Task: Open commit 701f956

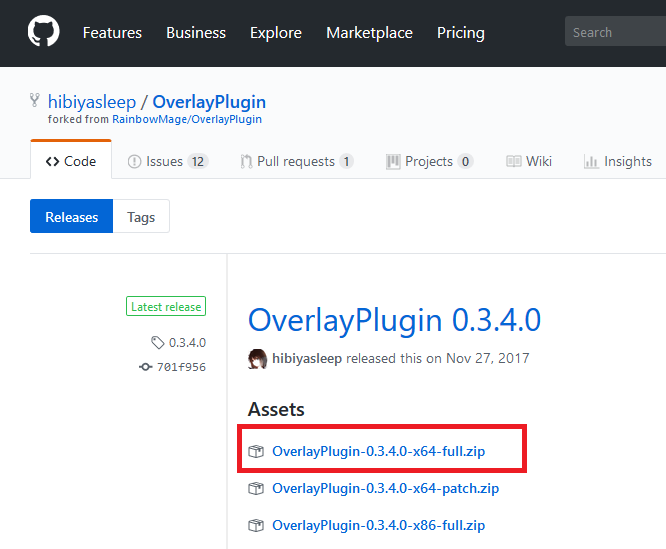Action: pyautogui.click(x=181, y=367)
